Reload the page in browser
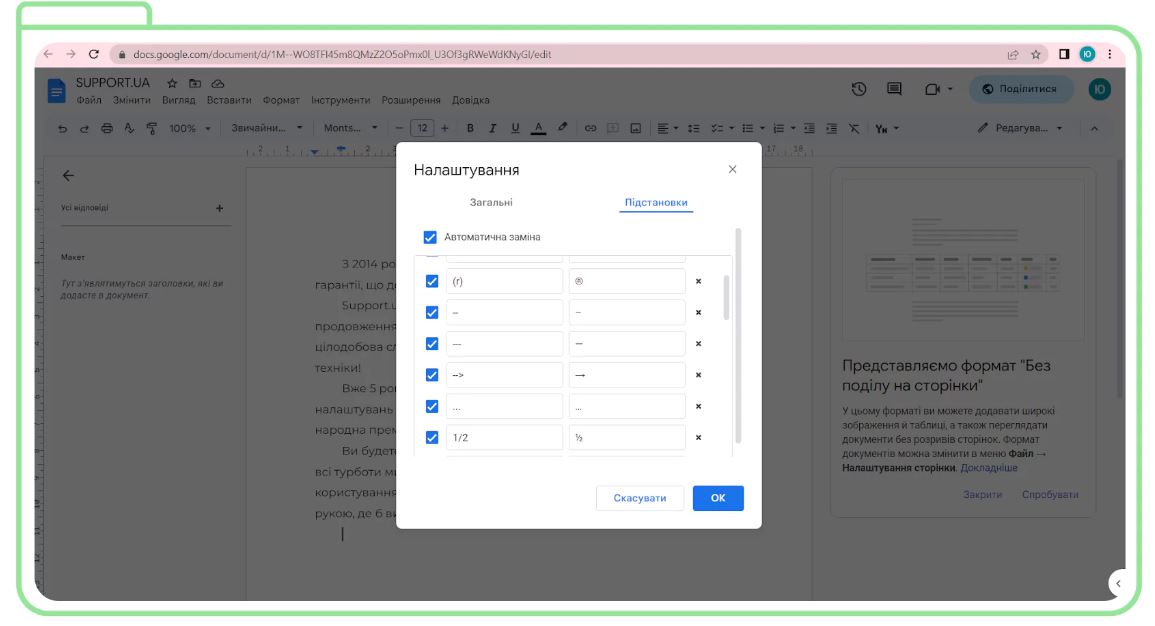Viewport: 1155px width, 626px height. pyautogui.click(x=94, y=54)
